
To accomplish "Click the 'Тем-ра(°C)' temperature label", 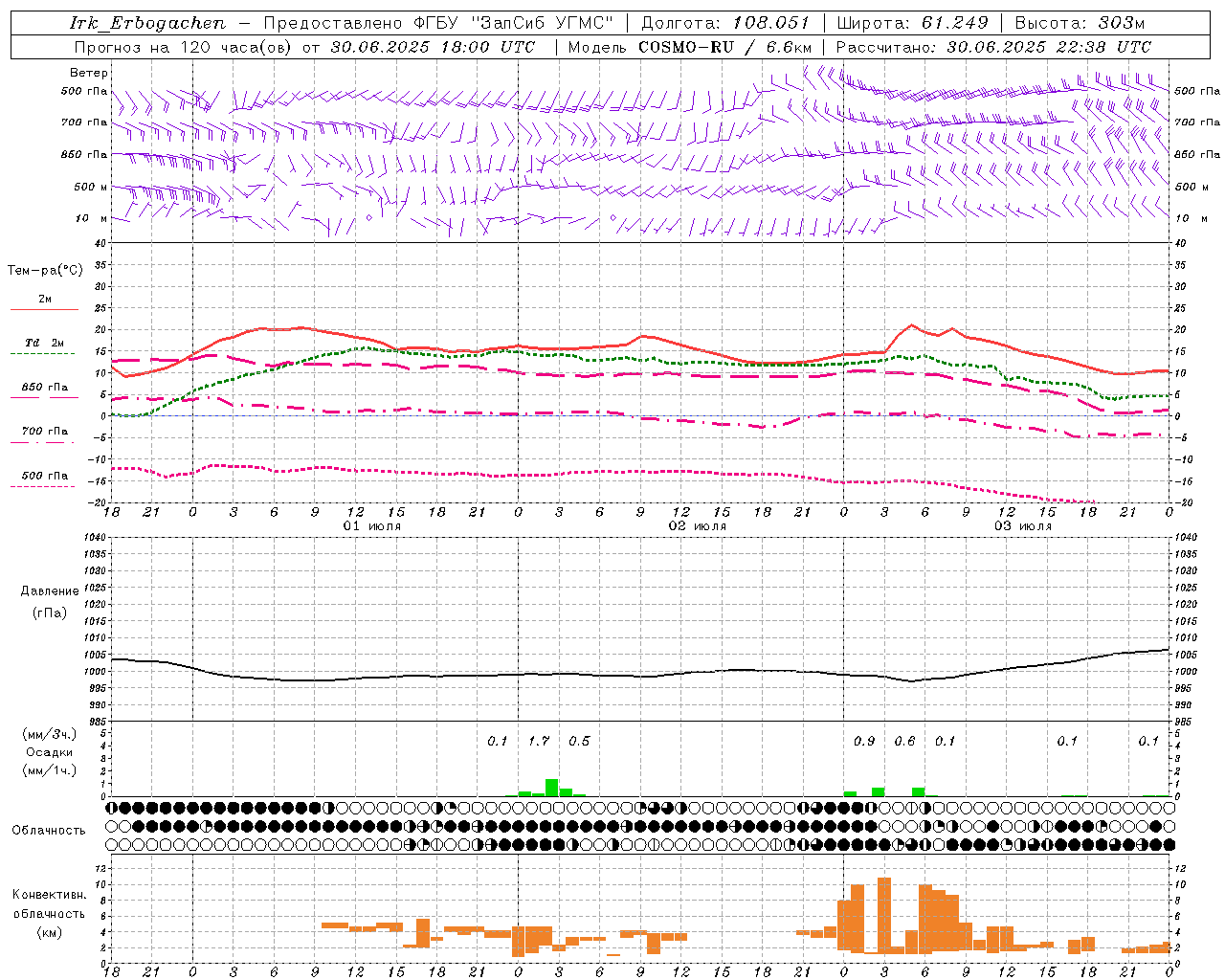I will (x=45, y=271).
